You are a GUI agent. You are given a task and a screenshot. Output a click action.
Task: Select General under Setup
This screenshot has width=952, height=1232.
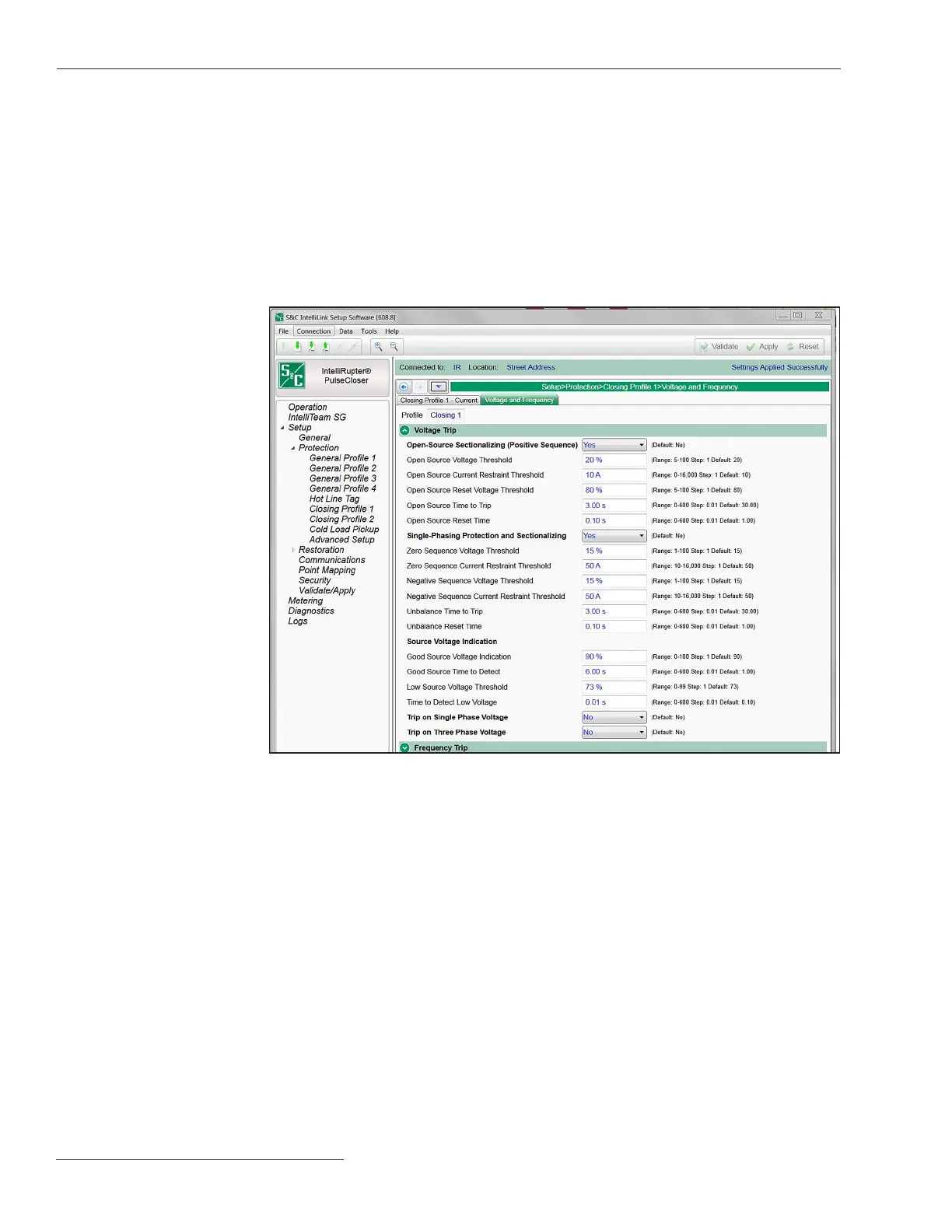pos(314,438)
